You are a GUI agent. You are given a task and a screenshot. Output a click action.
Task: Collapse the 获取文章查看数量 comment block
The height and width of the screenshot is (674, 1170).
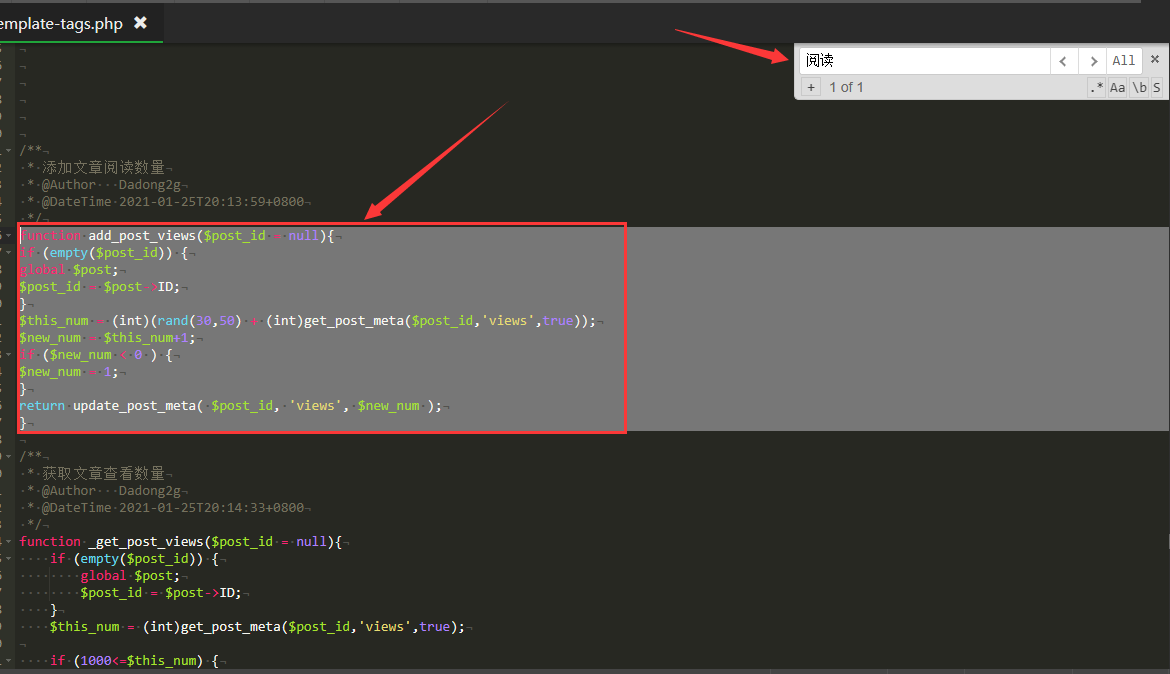pyautogui.click(x=9, y=457)
